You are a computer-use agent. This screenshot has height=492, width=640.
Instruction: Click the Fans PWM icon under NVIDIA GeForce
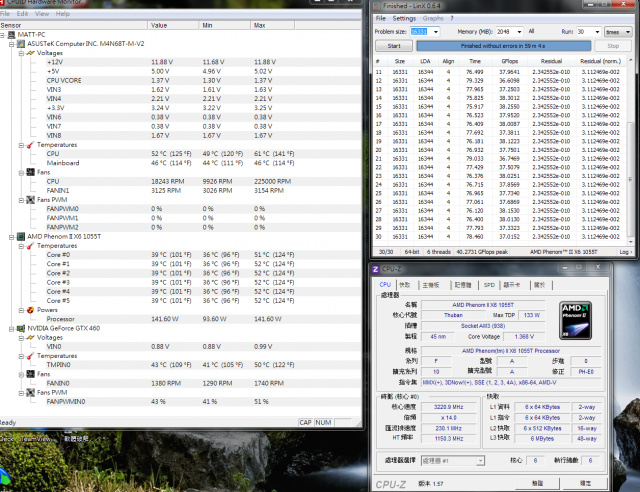click(x=31, y=392)
